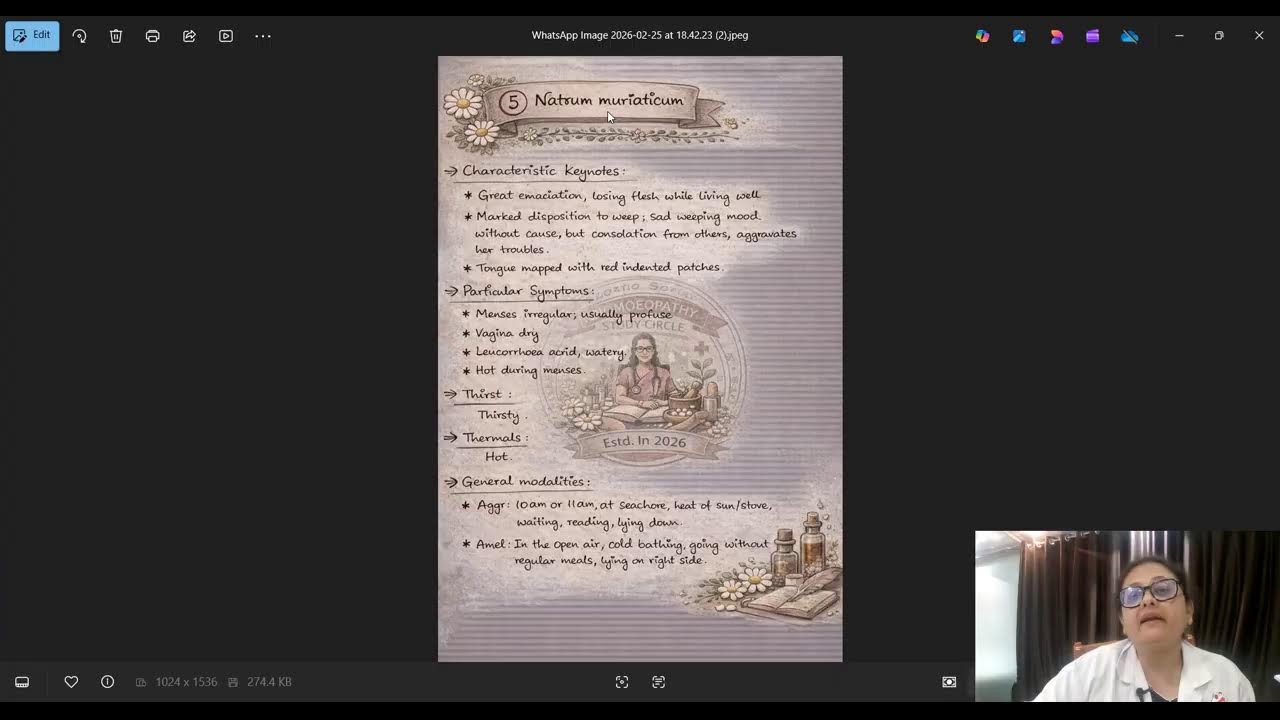Open the Clipchamp pink-orange icon

point(1056,36)
